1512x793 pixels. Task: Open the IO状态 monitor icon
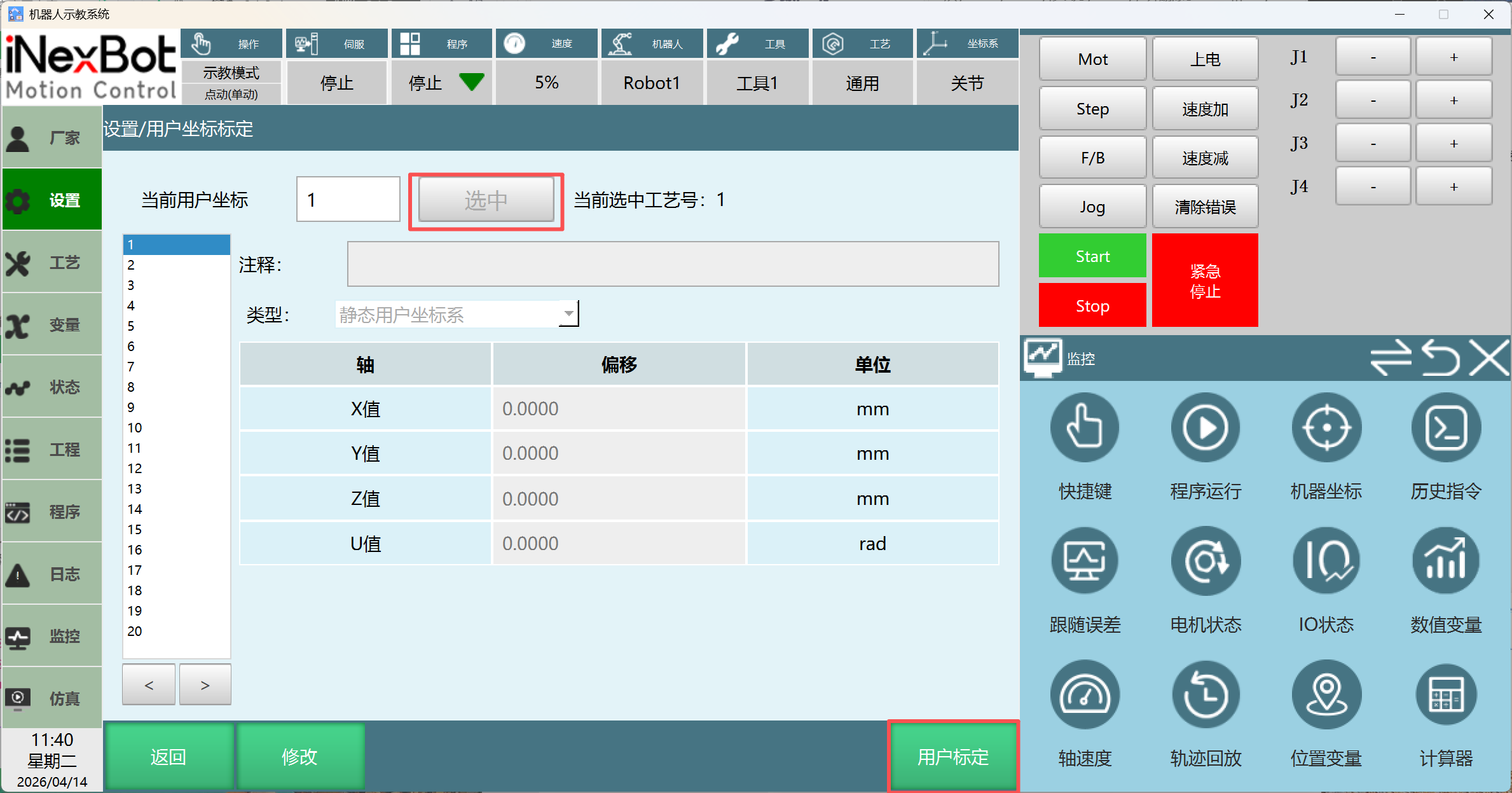tap(1326, 562)
